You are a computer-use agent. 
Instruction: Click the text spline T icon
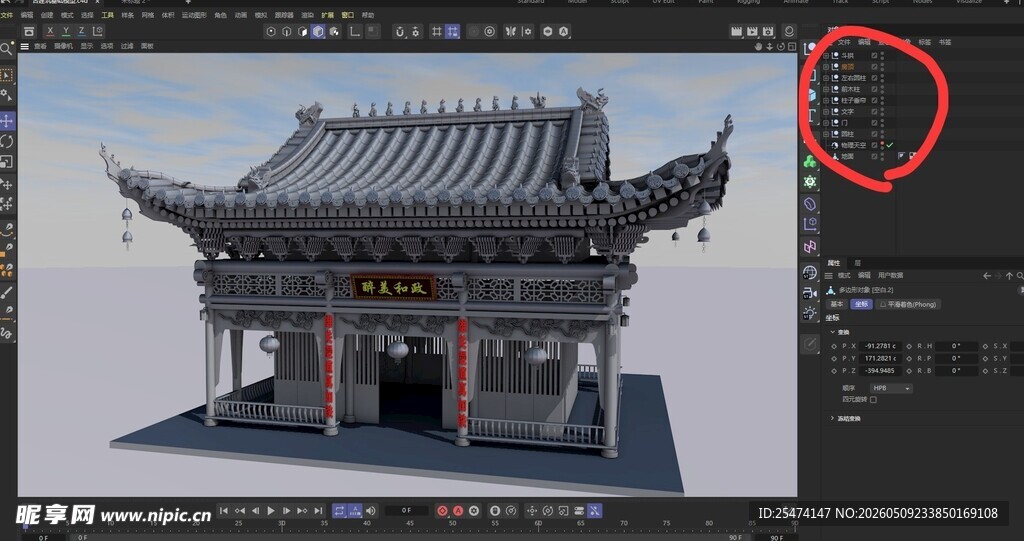click(x=810, y=116)
